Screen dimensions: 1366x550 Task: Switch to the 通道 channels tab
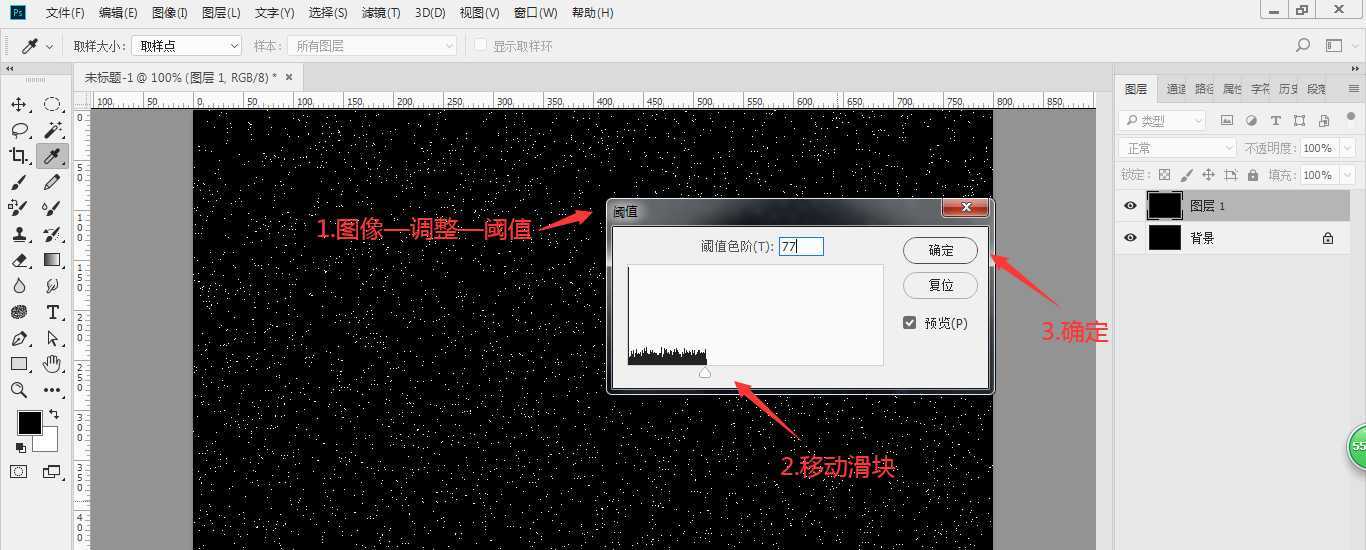pyautogui.click(x=1176, y=89)
